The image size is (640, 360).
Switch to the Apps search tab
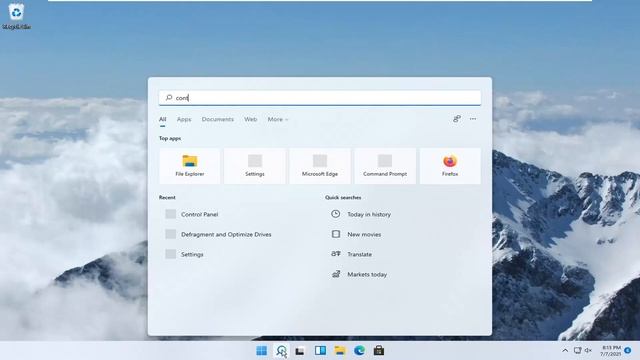tap(184, 119)
